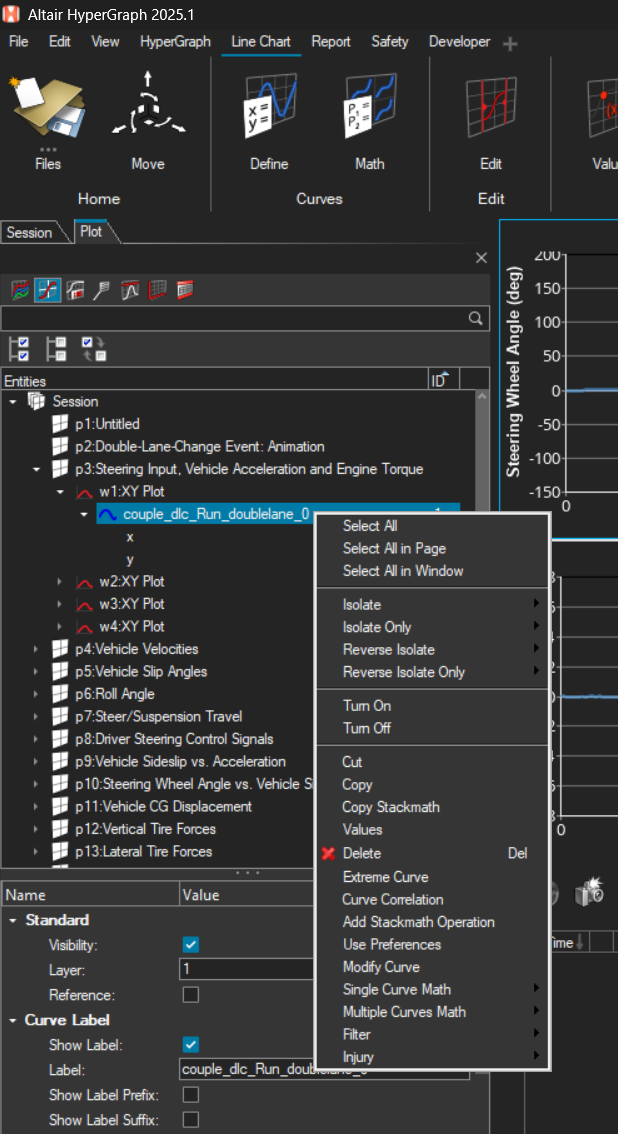Expand the p6:Roll Angle page
The image size is (618, 1134).
tap(37, 694)
